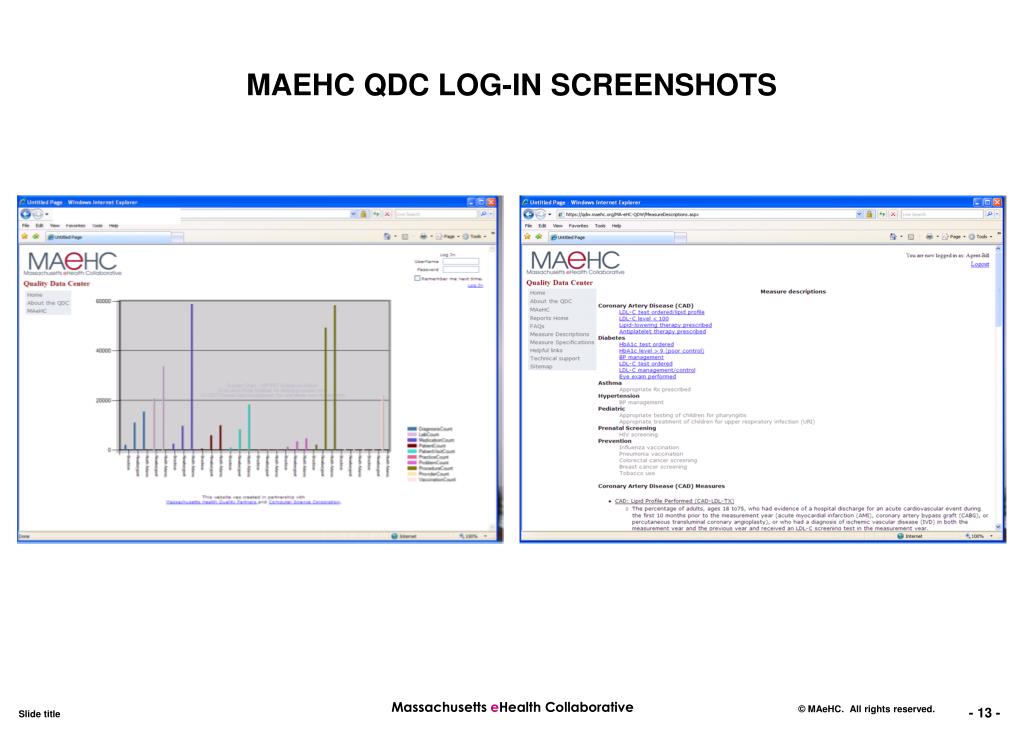Open recent pages dropdown arrow in right window
1023x731 pixels.
pos(550,214)
